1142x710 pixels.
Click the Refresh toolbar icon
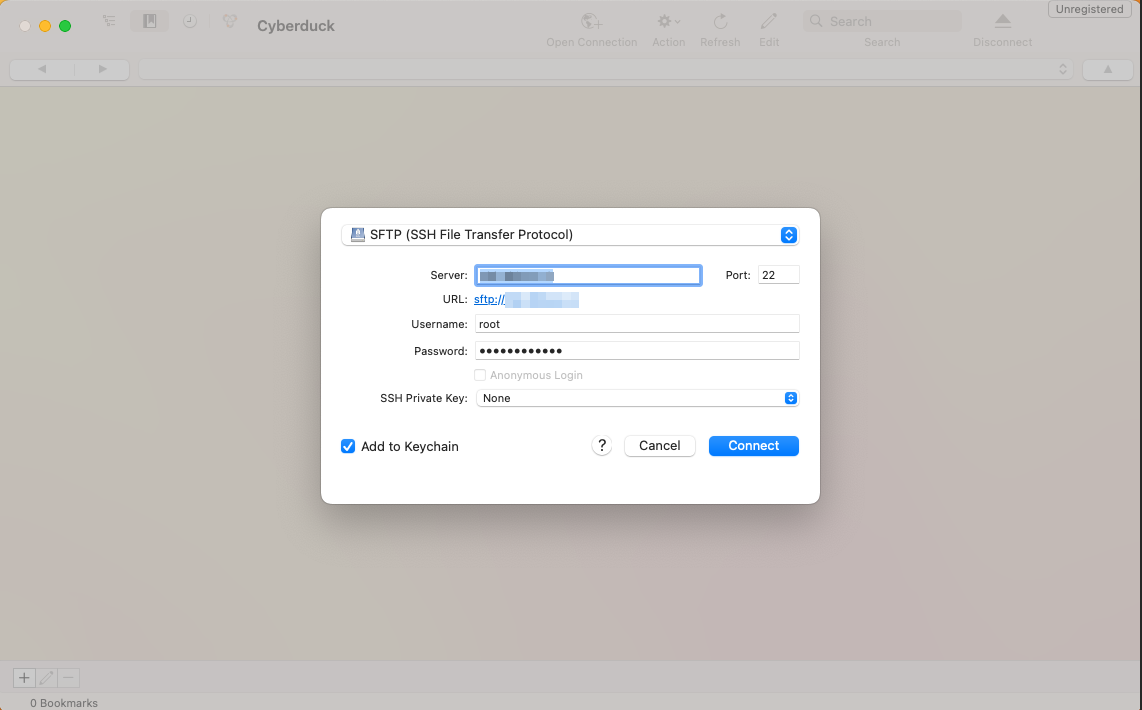click(x=719, y=21)
